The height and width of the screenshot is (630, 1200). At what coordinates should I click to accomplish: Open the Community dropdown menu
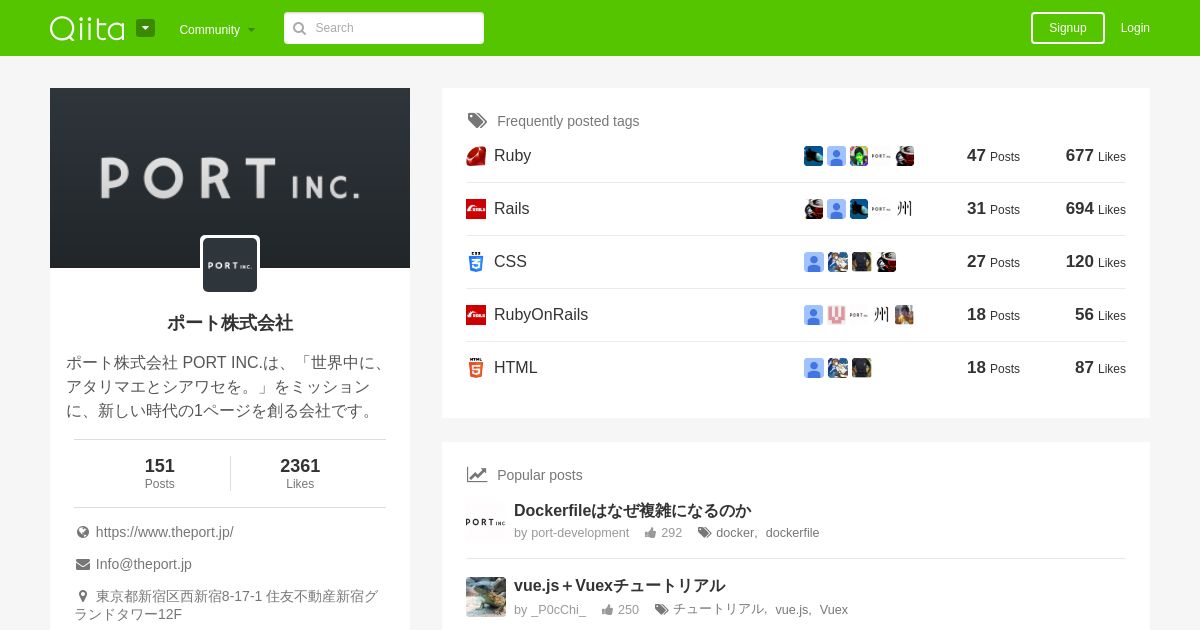(x=217, y=30)
